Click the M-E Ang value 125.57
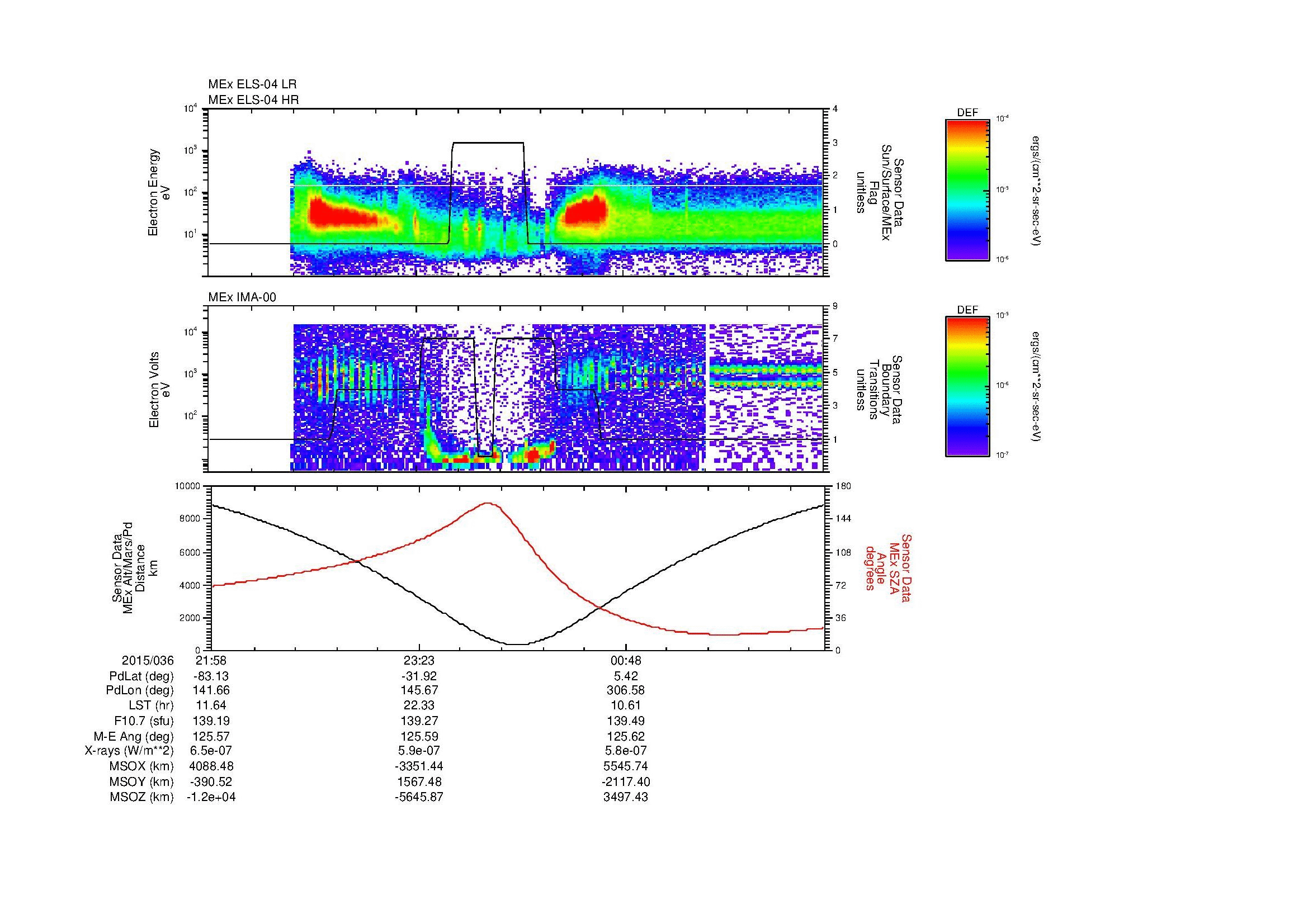Viewport: 1308px width, 924px height. [x=211, y=736]
